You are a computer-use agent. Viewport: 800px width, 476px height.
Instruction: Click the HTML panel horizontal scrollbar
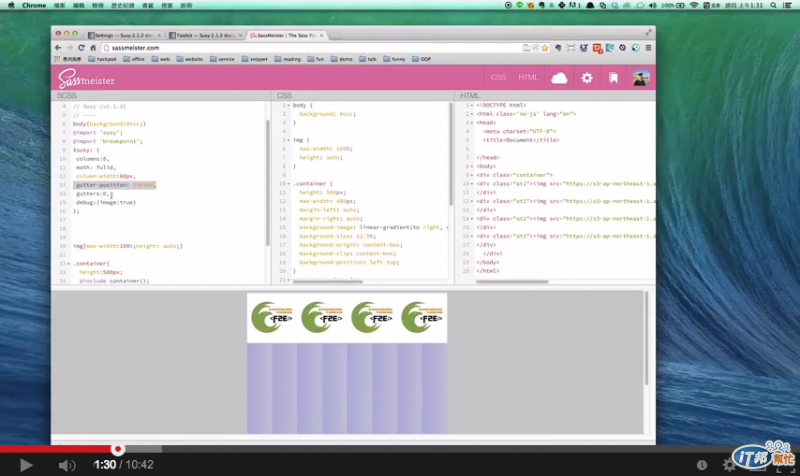pyautogui.click(x=512, y=281)
